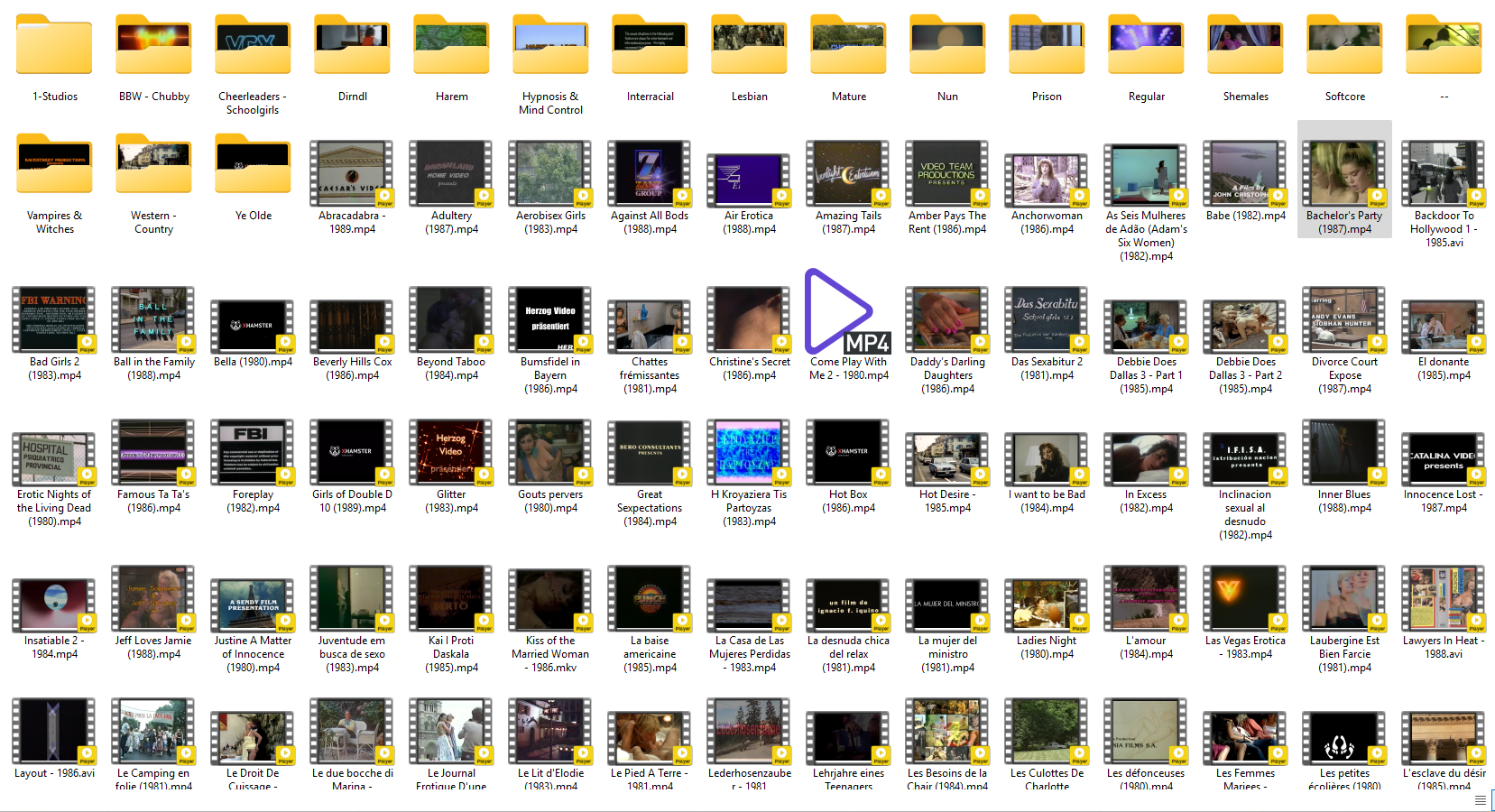1495x812 pixels.
Task: Click the "Insatiable 2 - 1984.mp4" file name
Action: (54, 647)
